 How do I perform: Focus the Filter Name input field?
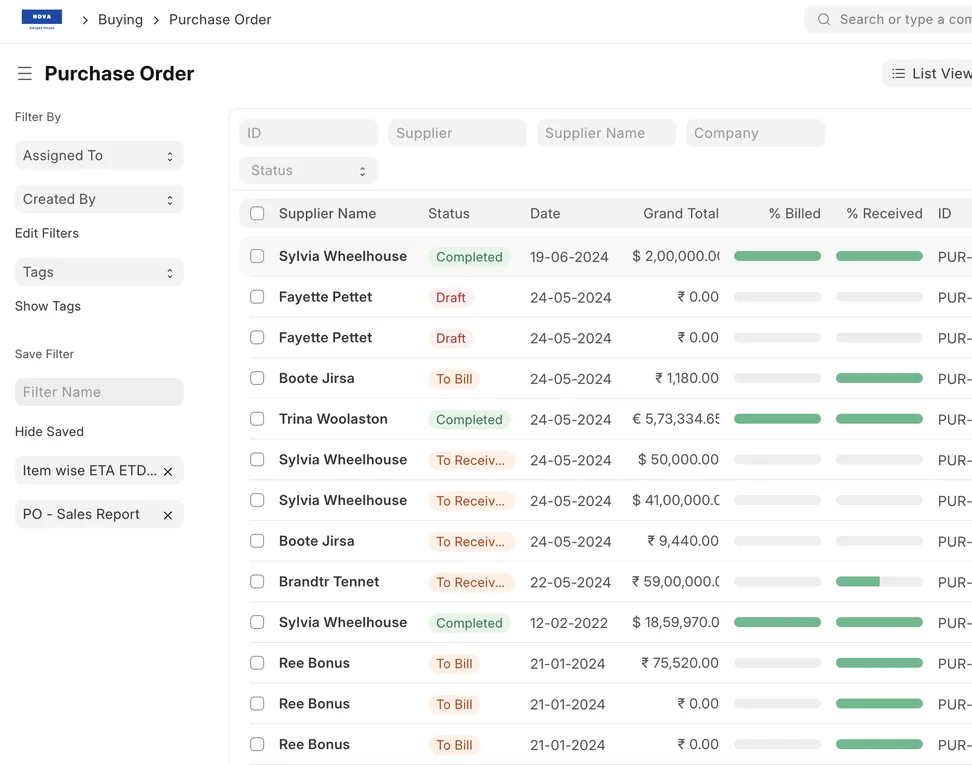pyautogui.click(x=99, y=392)
